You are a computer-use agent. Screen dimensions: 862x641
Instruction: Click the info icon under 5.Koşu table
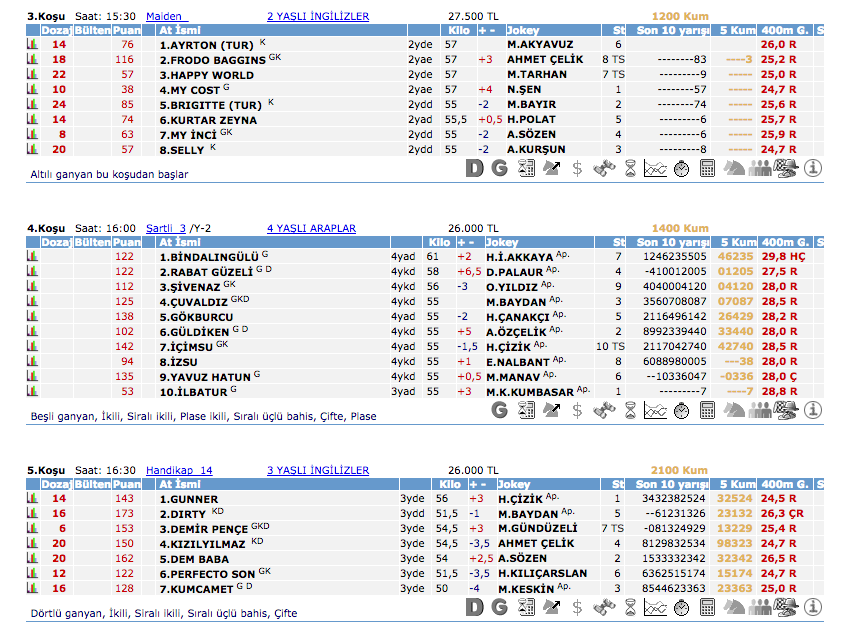(812, 607)
